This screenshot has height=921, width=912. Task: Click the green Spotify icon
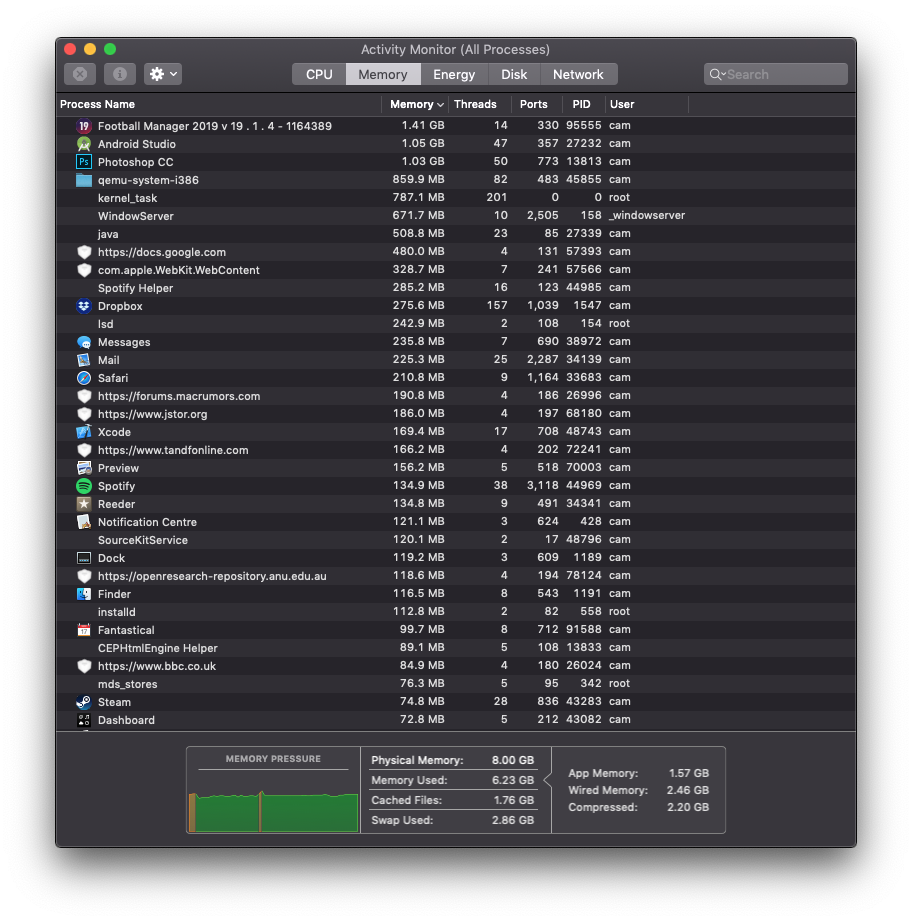click(84, 486)
